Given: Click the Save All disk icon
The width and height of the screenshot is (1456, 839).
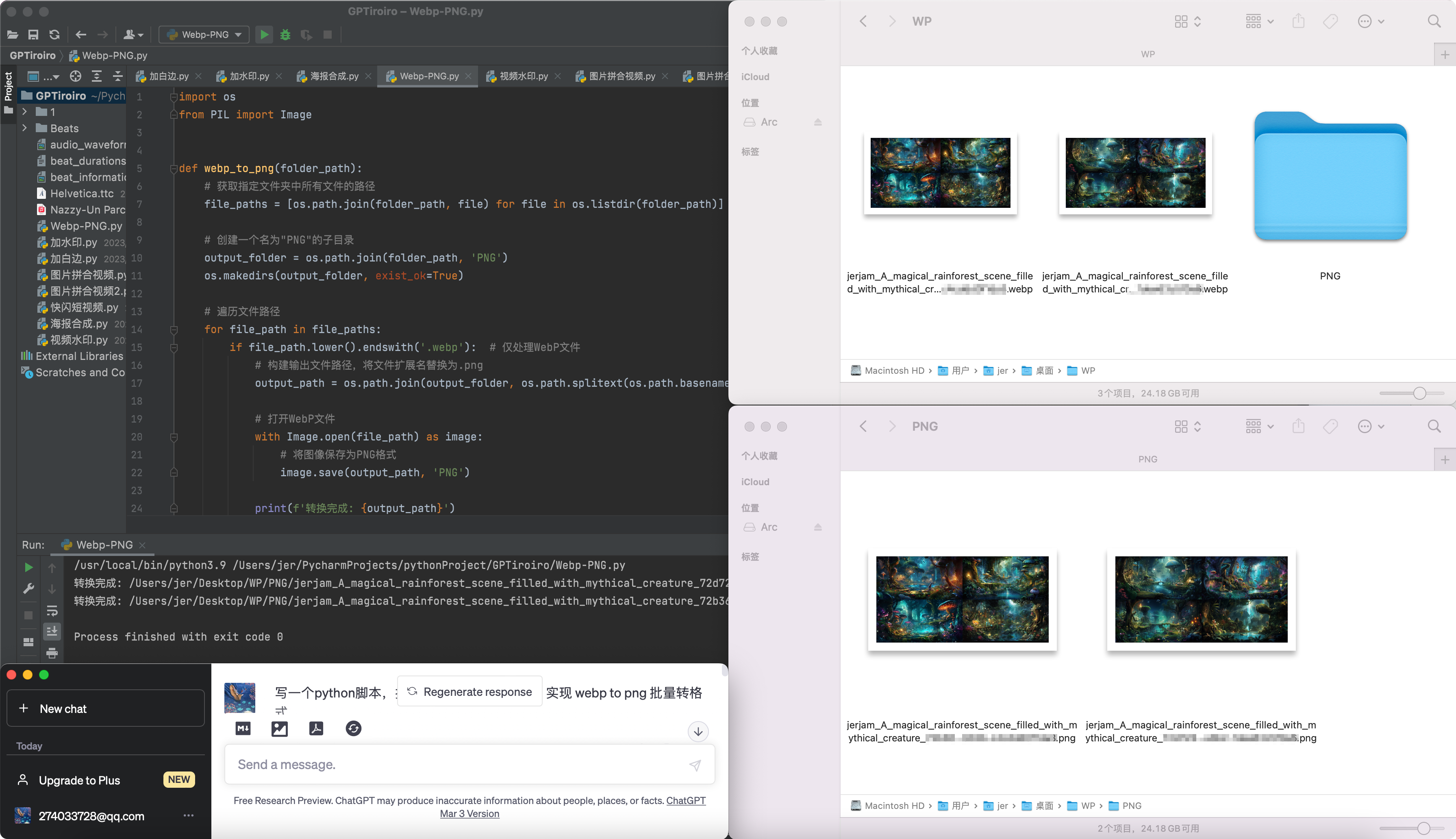Looking at the screenshot, I should click(33, 35).
